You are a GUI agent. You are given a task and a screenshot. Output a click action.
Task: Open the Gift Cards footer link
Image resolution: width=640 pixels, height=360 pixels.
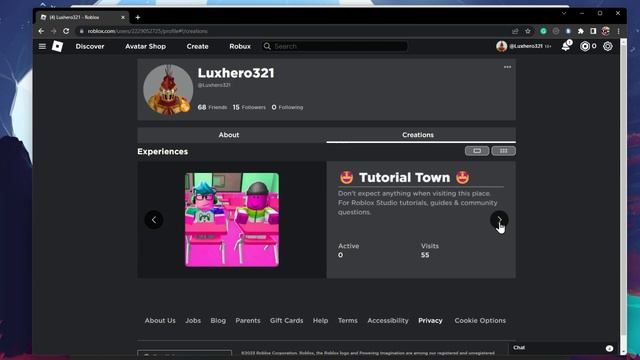click(x=287, y=321)
